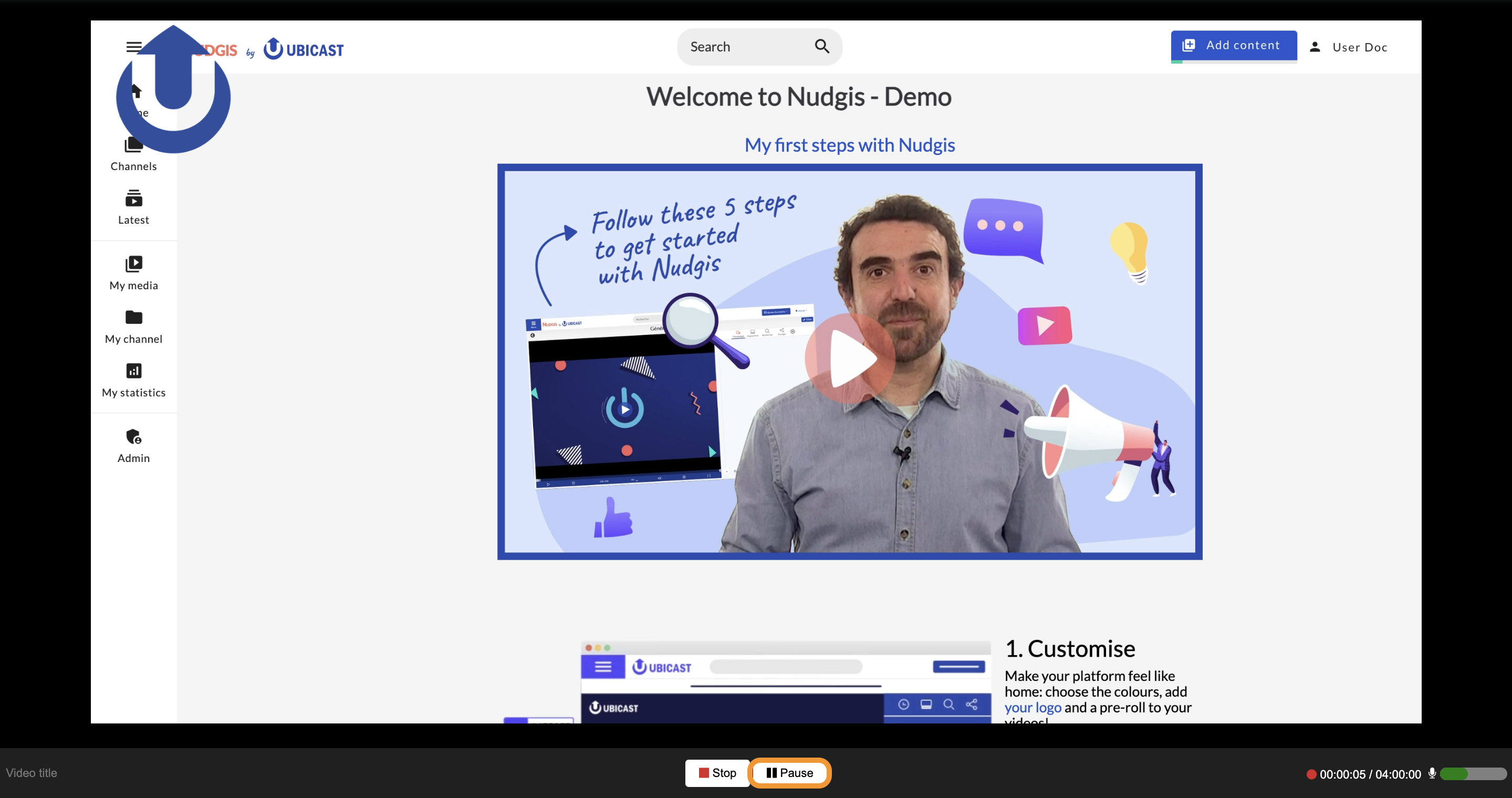Click the My statistics chart icon
This screenshot has height=798, width=1512.
[134, 371]
